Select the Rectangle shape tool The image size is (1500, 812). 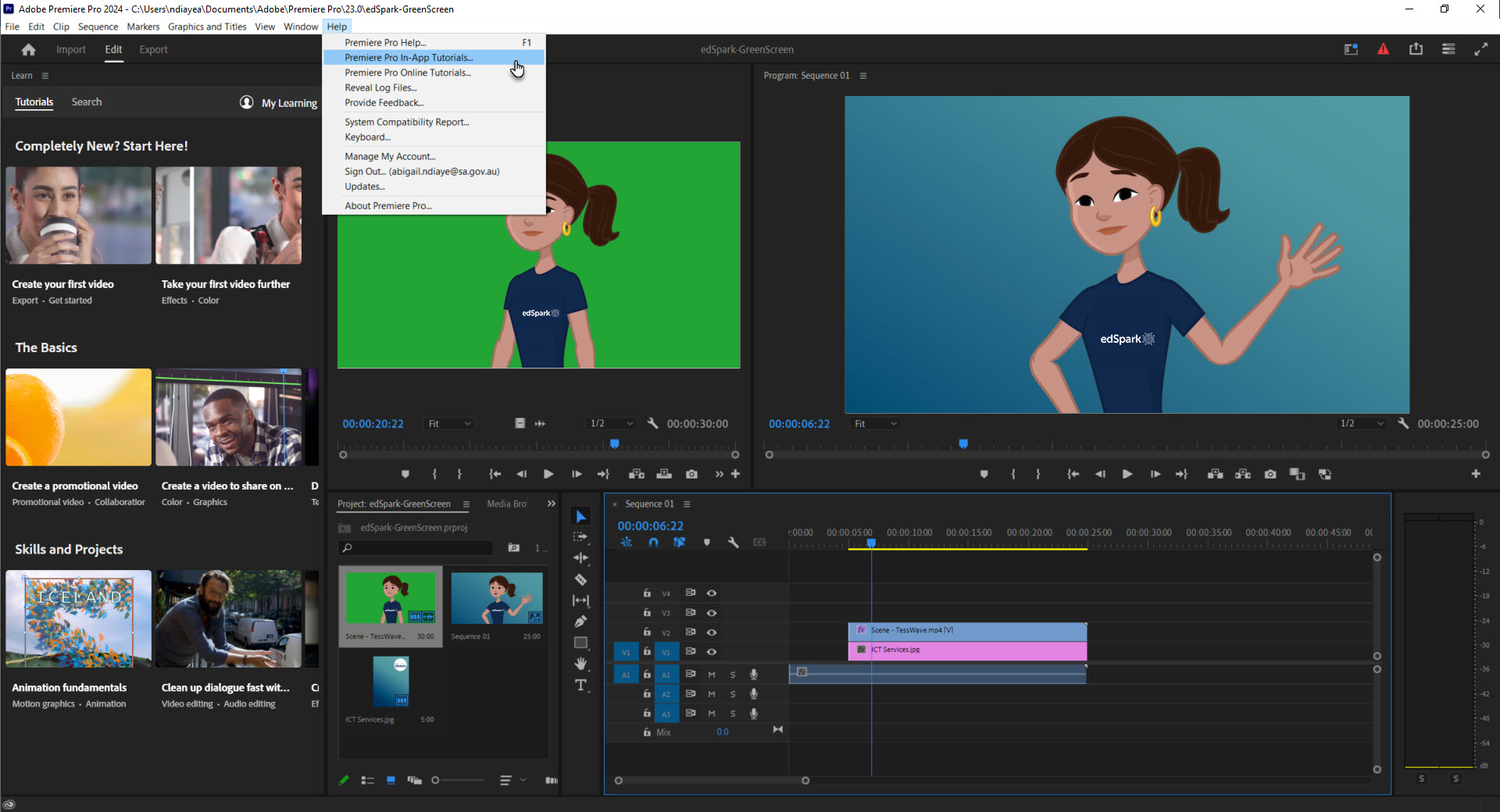(580, 643)
